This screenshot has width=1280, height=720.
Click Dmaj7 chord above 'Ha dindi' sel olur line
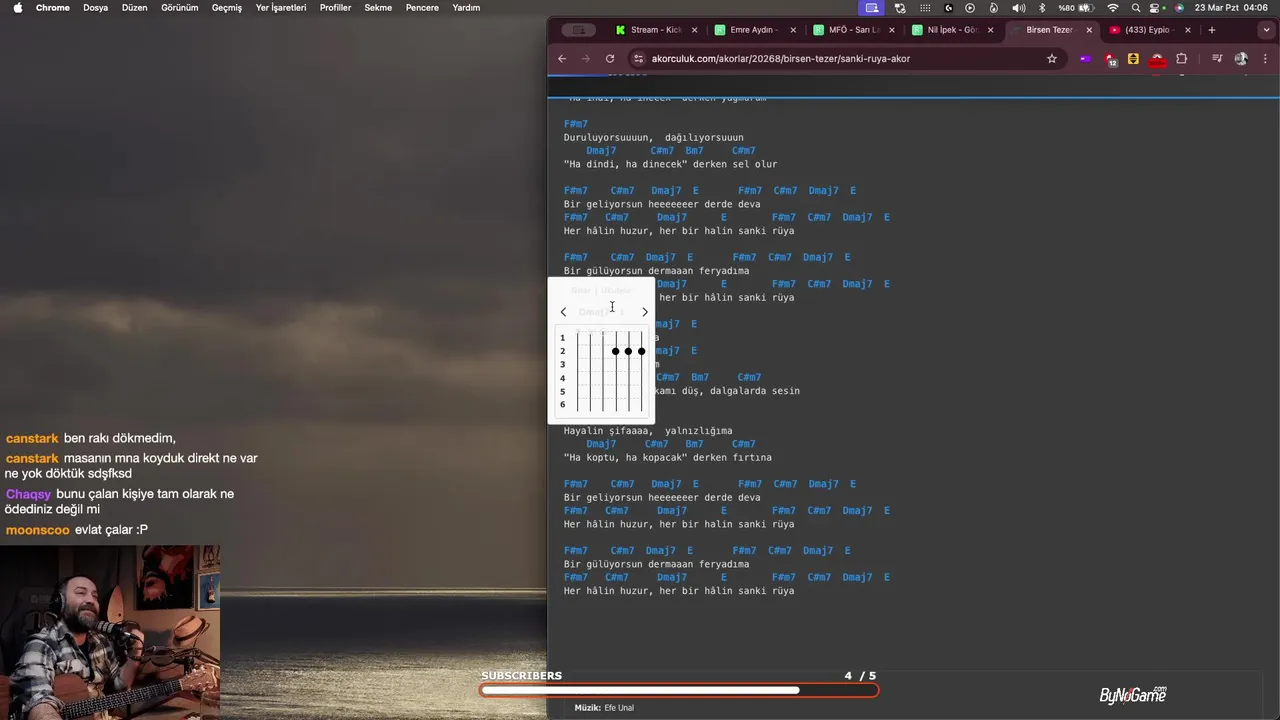point(601,151)
